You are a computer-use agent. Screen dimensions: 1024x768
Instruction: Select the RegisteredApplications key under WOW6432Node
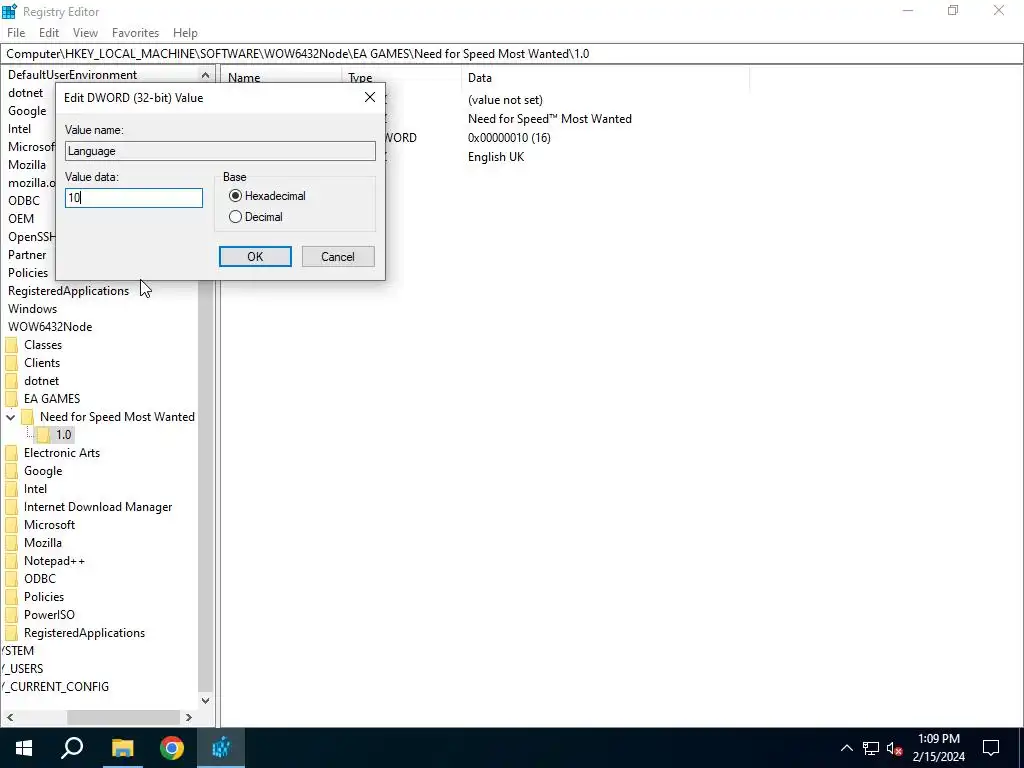[x=84, y=633]
